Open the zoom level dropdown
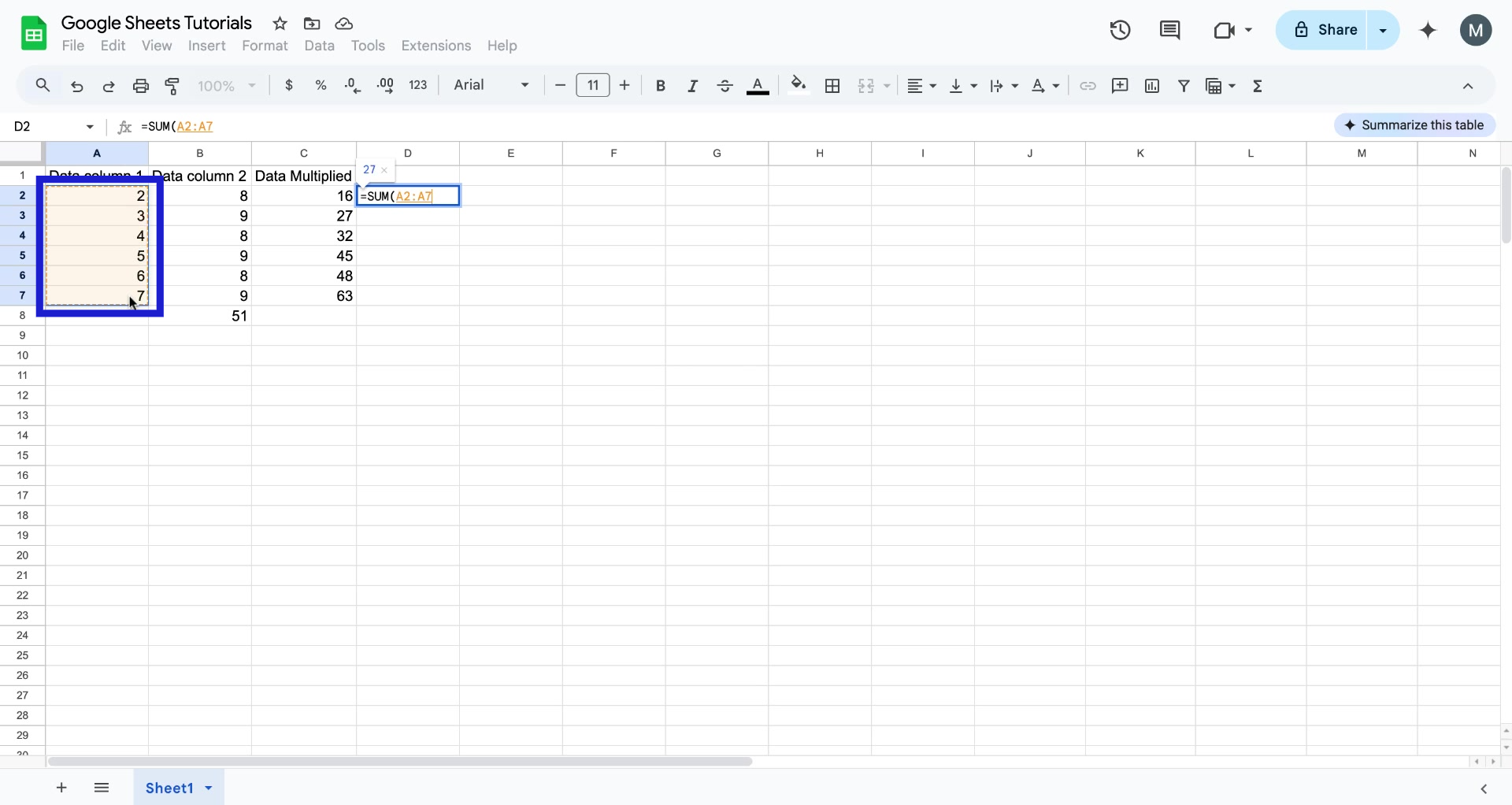Viewport: 1512px width, 805px height. [x=226, y=86]
